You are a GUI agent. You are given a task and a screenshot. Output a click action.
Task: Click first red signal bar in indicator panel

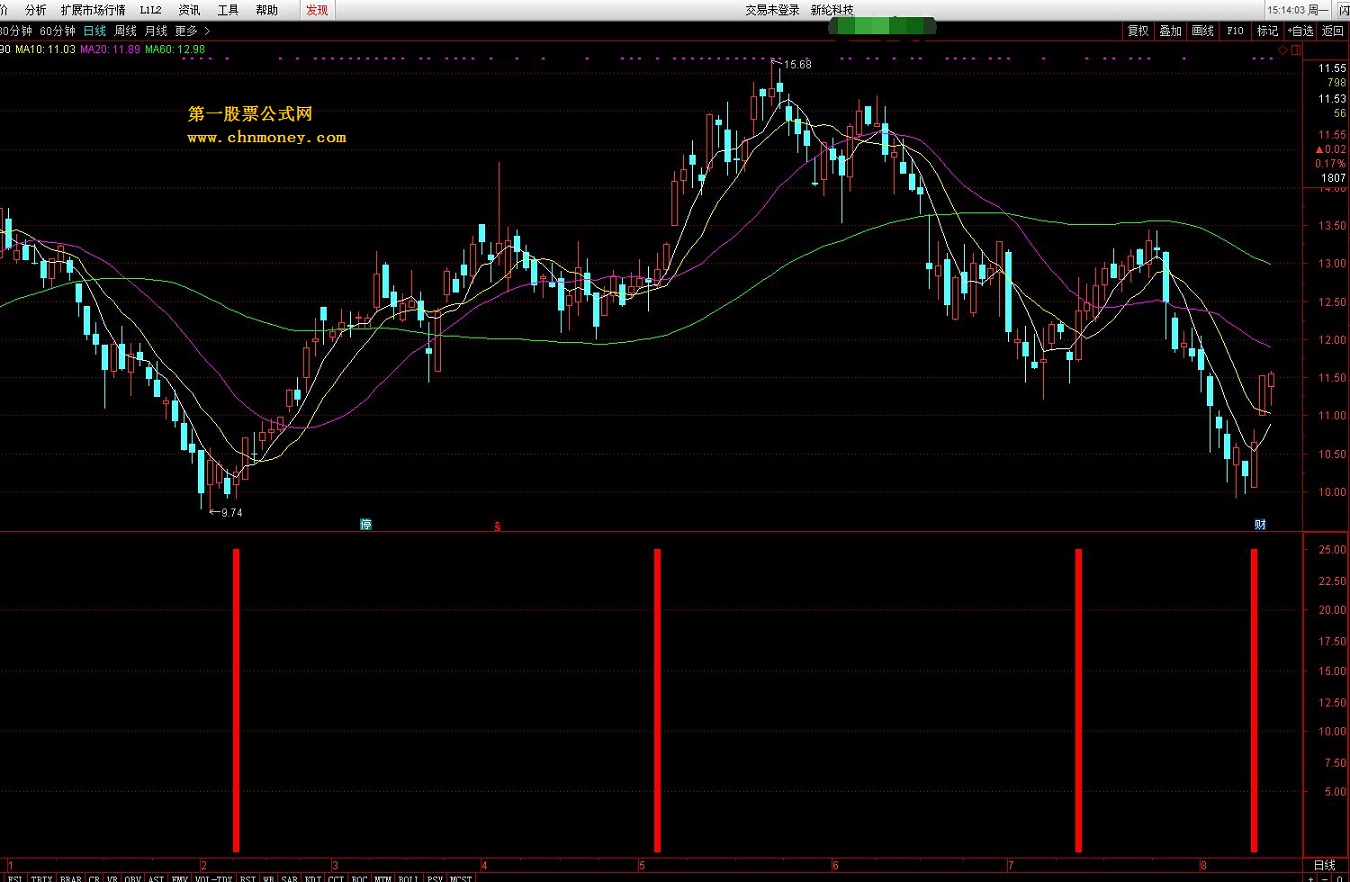(237, 699)
